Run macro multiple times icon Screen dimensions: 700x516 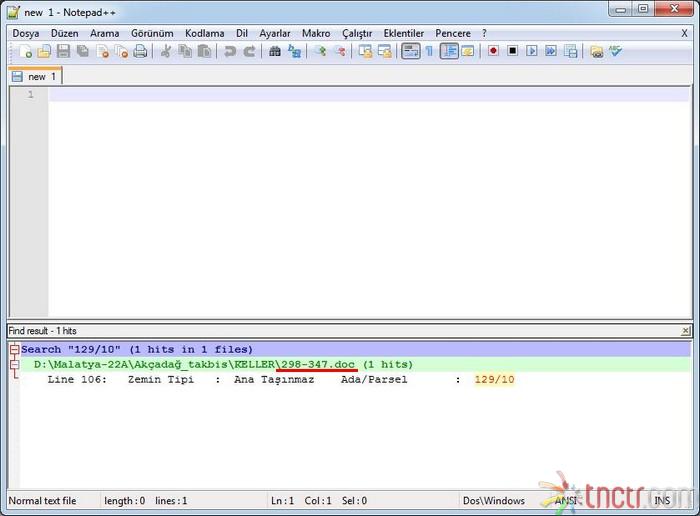pos(551,51)
